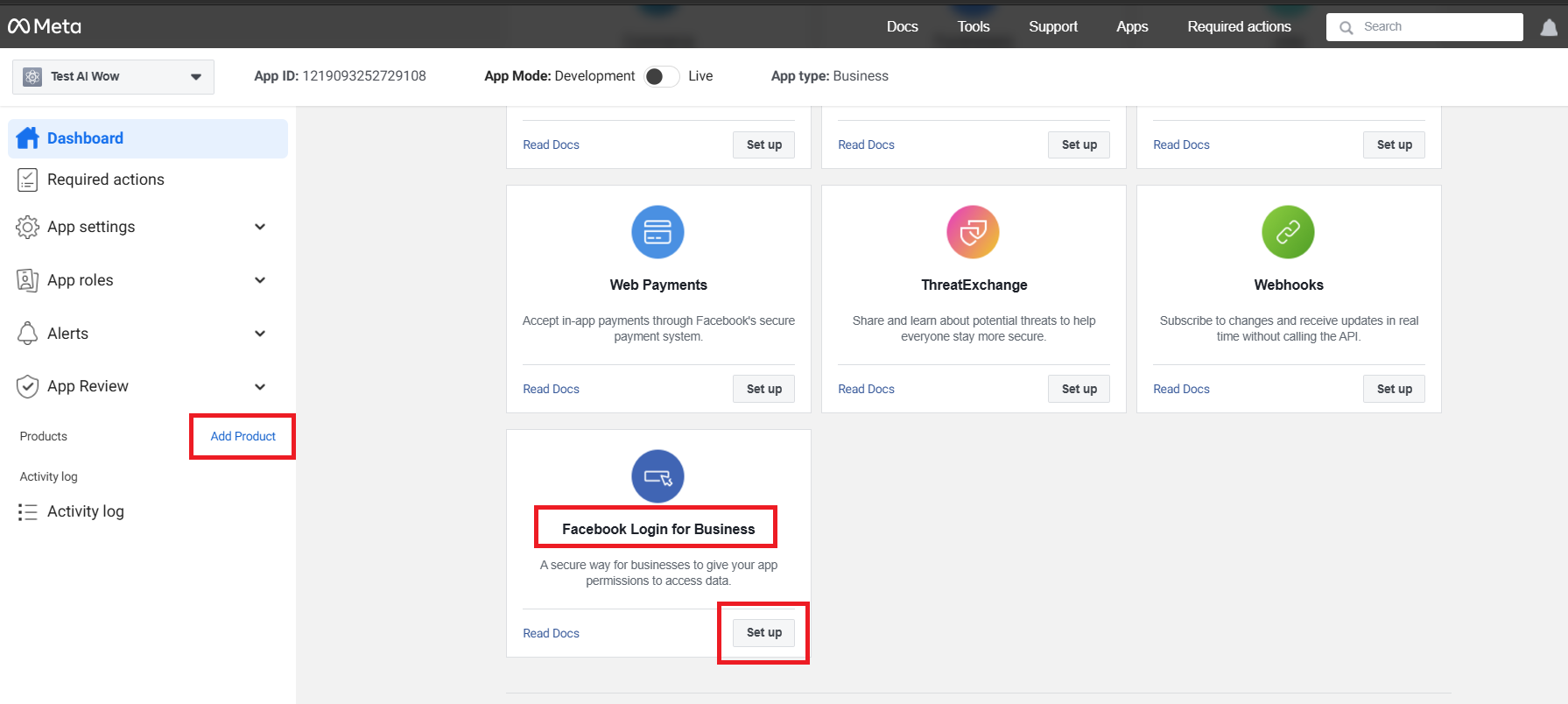The height and width of the screenshot is (704, 1568).
Task: Click the Alerts bell icon in sidebar
Action: point(28,334)
